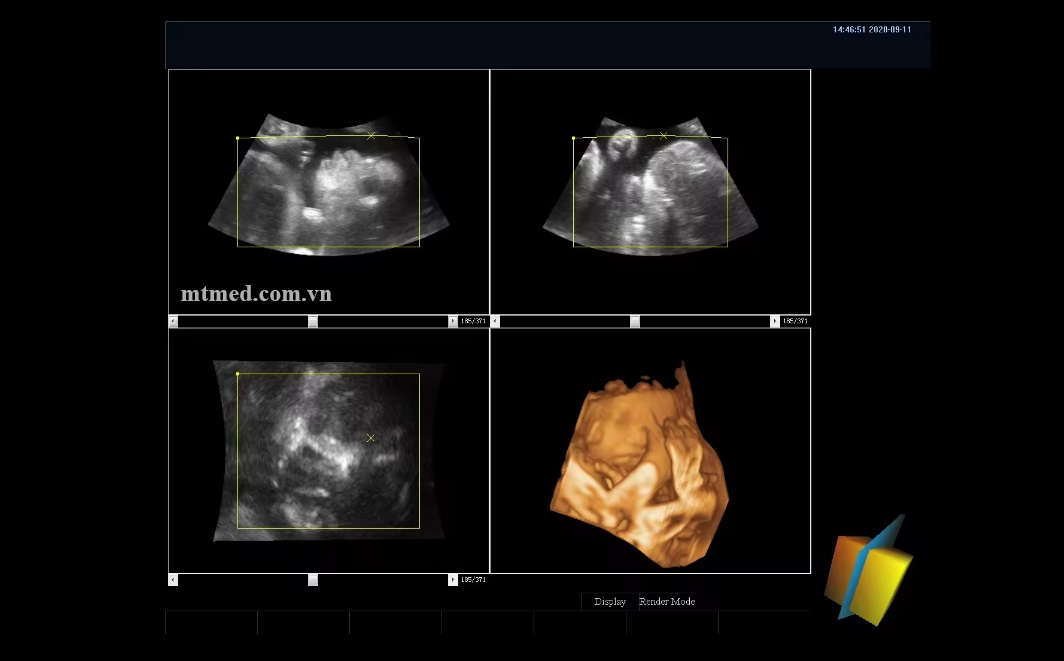Click the right arrow of top-right plane slider
Image resolution: width=1064 pixels, height=661 pixels.
point(775,321)
